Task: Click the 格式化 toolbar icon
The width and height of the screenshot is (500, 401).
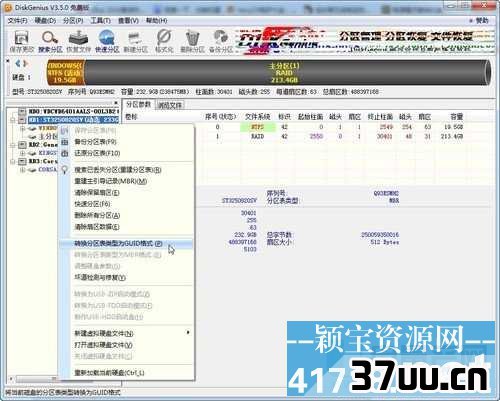Action: [x=164, y=37]
